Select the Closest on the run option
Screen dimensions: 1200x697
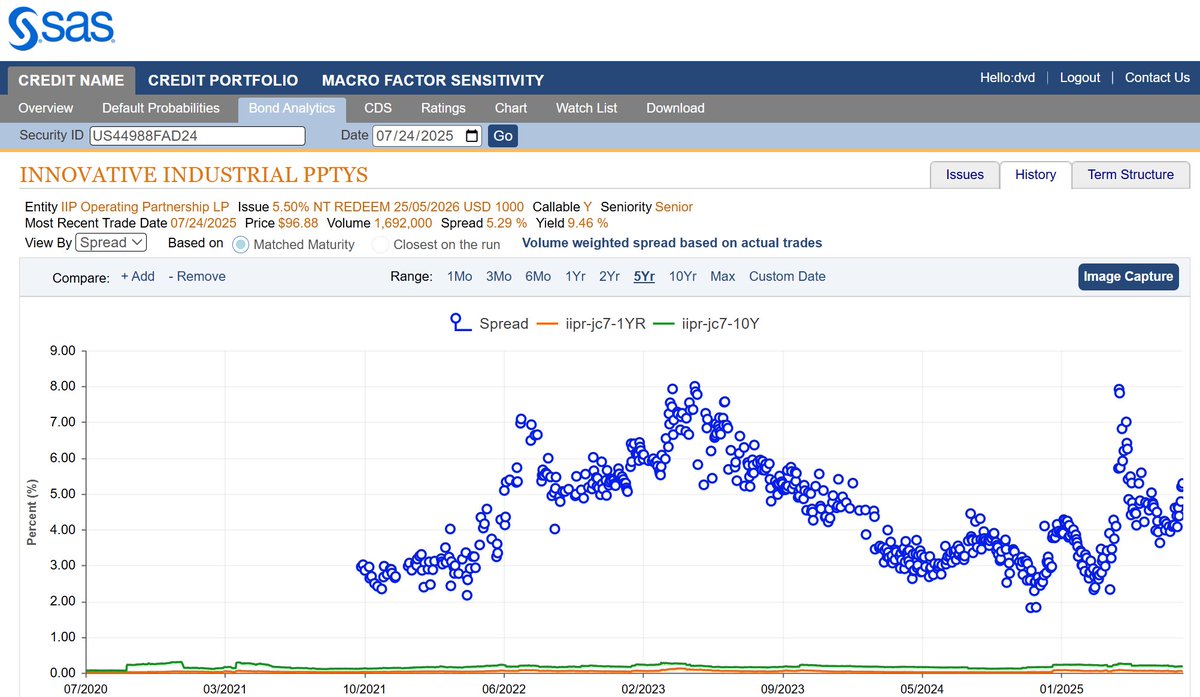(380, 244)
